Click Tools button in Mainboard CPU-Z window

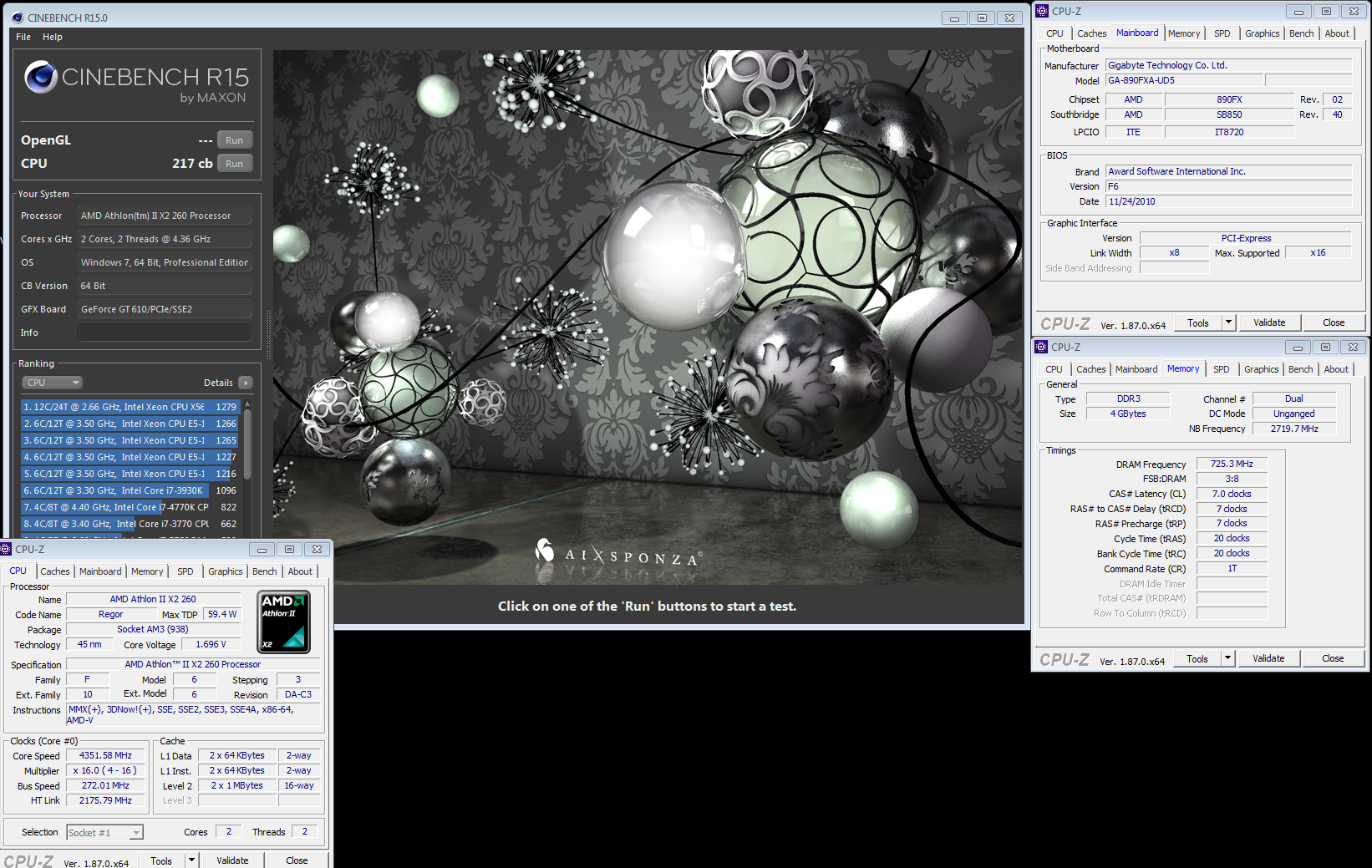point(1198,322)
